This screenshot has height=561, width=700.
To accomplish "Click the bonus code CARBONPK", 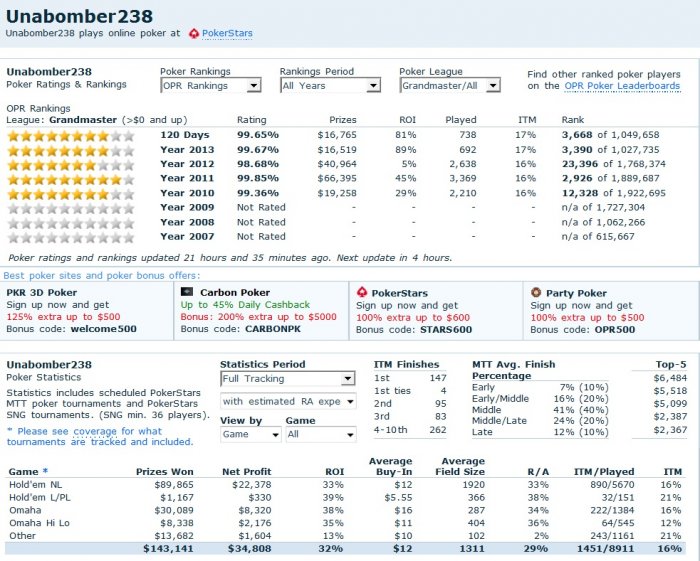I will (273, 329).
